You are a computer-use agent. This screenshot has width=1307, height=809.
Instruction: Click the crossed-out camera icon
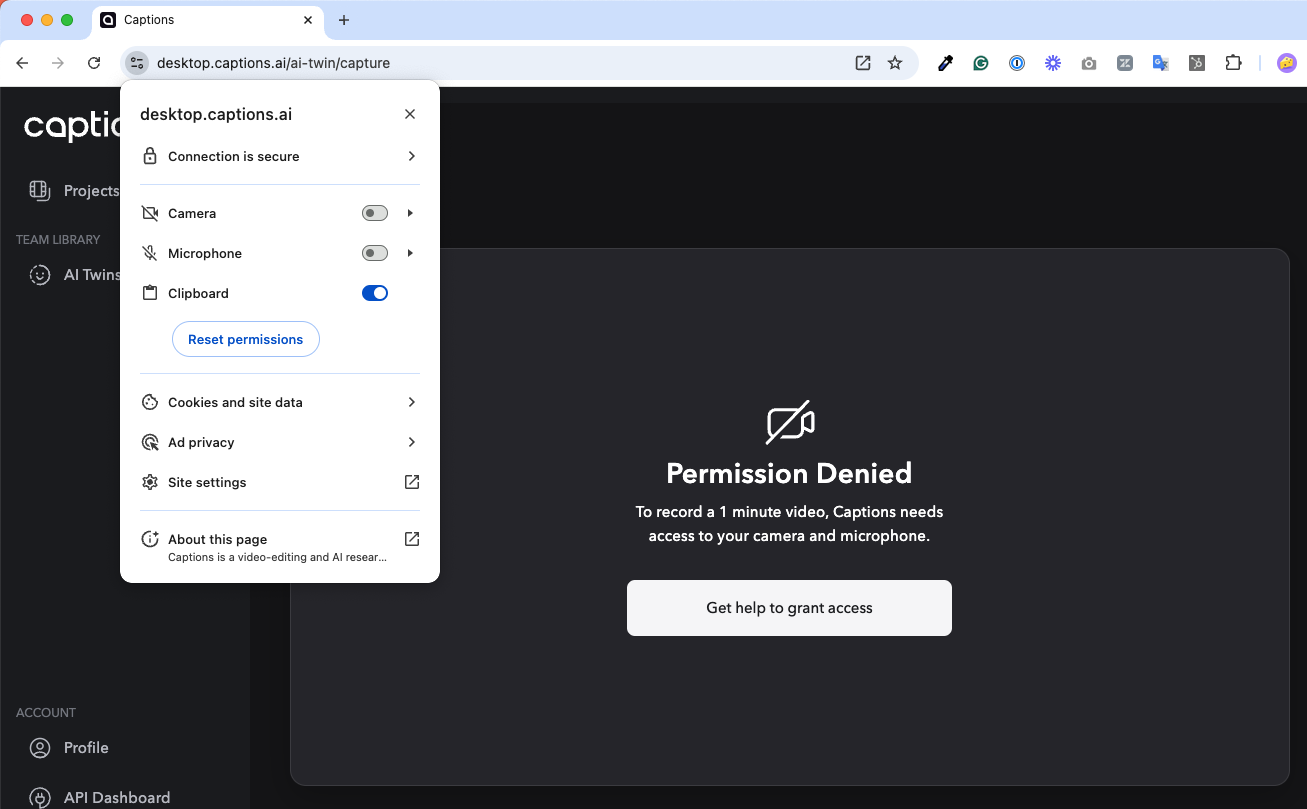click(790, 423)
